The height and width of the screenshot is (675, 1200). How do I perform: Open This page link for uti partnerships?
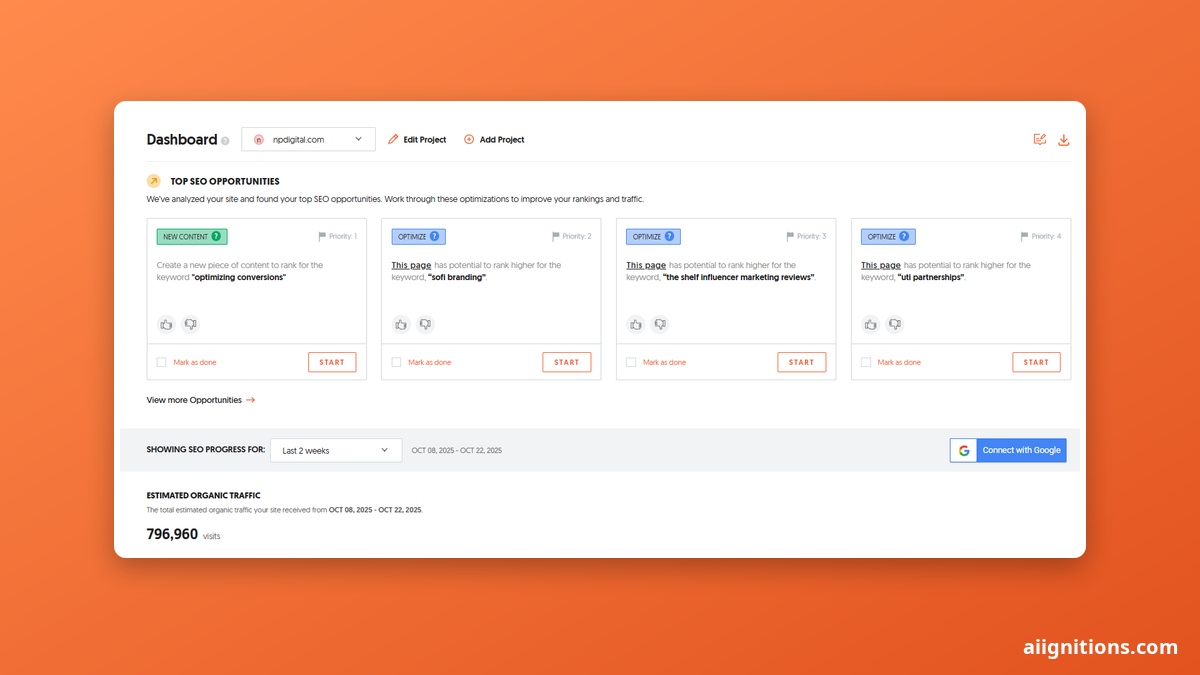tap(881, 265)
